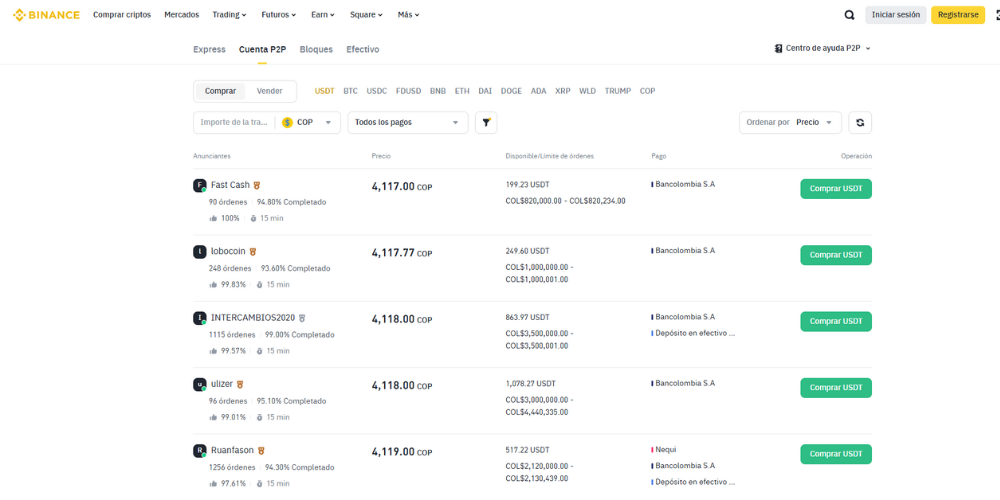Click the Fast Cash advertiser avatar

200,186
